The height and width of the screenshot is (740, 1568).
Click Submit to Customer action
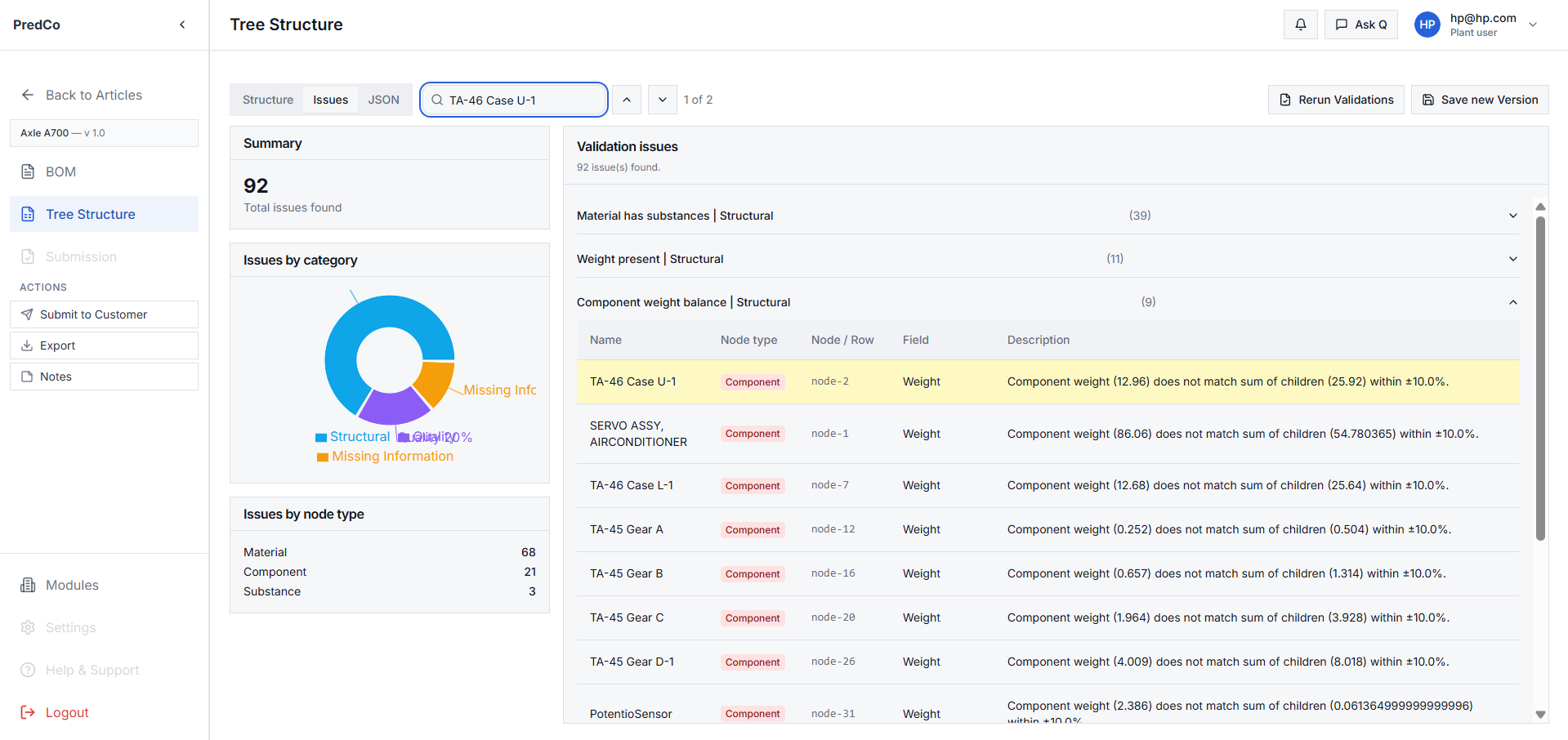104,314
